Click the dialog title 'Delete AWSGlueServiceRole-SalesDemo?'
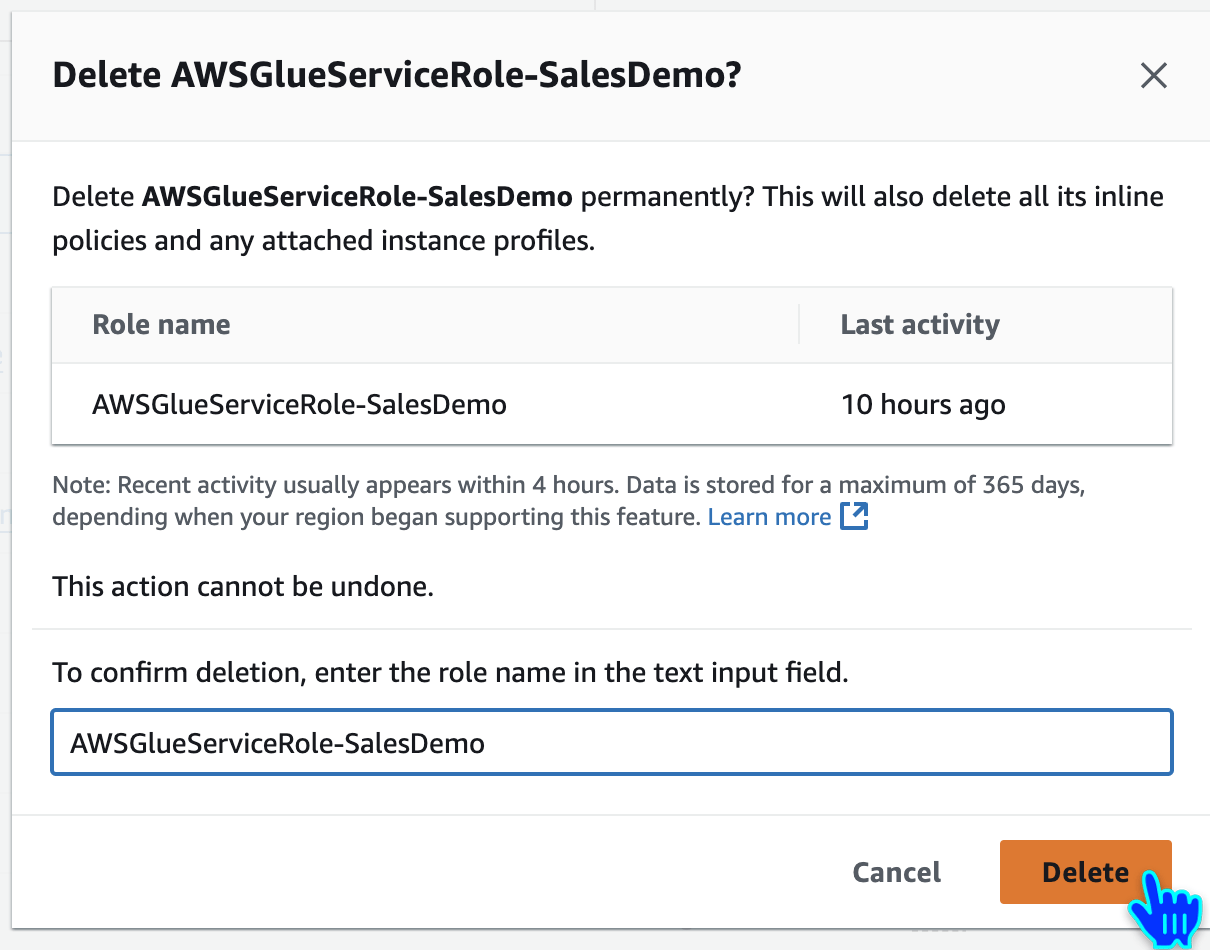 [x=396, y=76]
